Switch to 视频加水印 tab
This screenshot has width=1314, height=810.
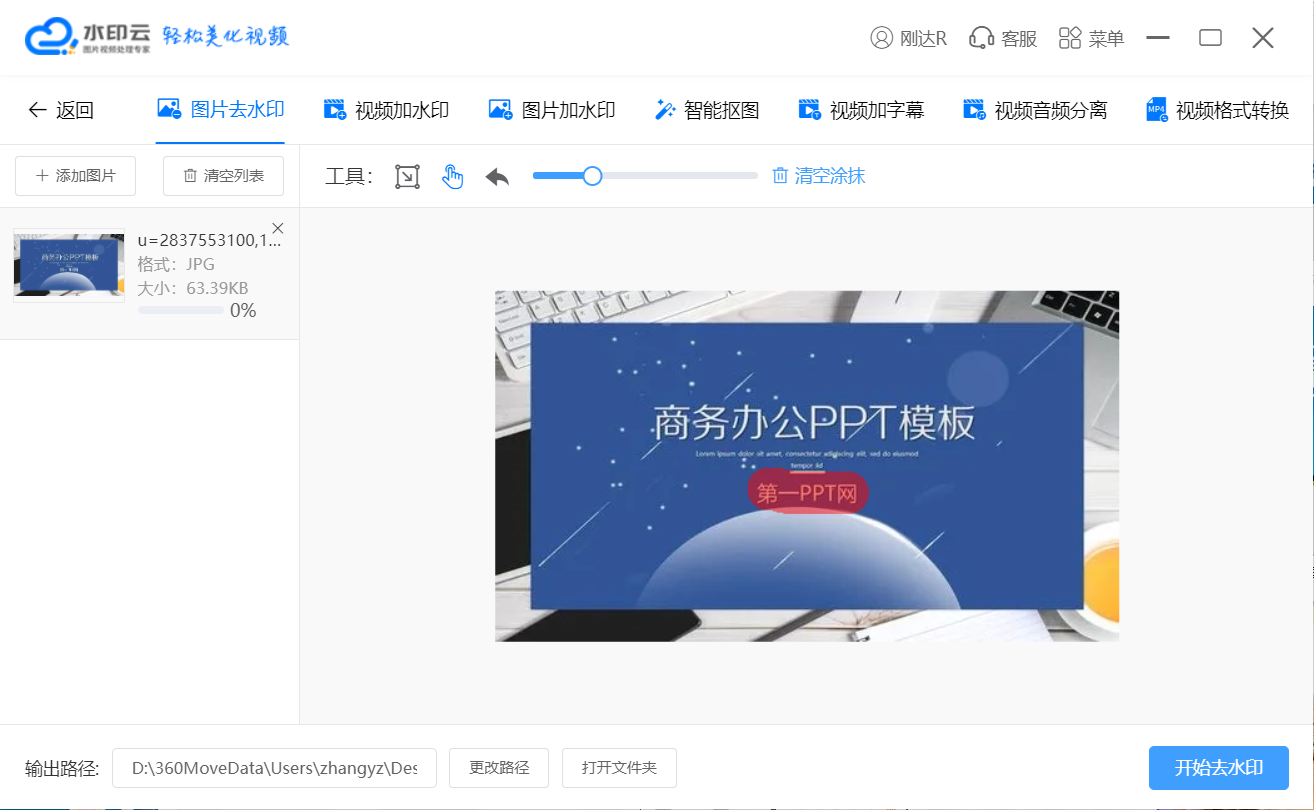point(386,110)
